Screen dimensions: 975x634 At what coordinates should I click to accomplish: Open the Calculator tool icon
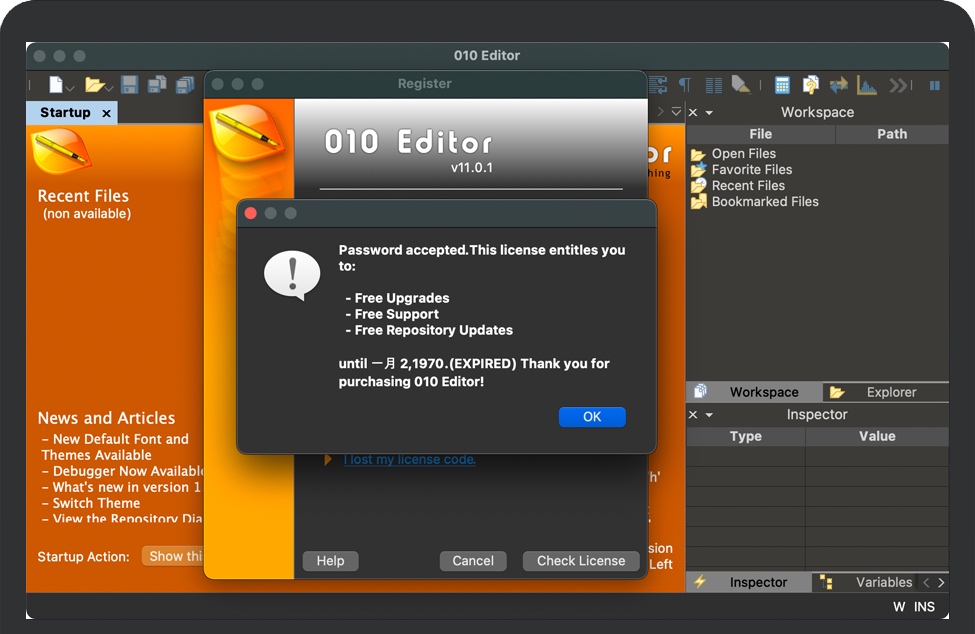click(782, 85)
